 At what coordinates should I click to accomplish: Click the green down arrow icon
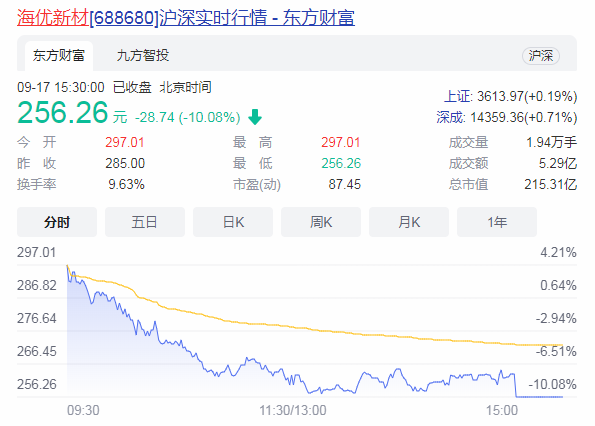(255, 117)
